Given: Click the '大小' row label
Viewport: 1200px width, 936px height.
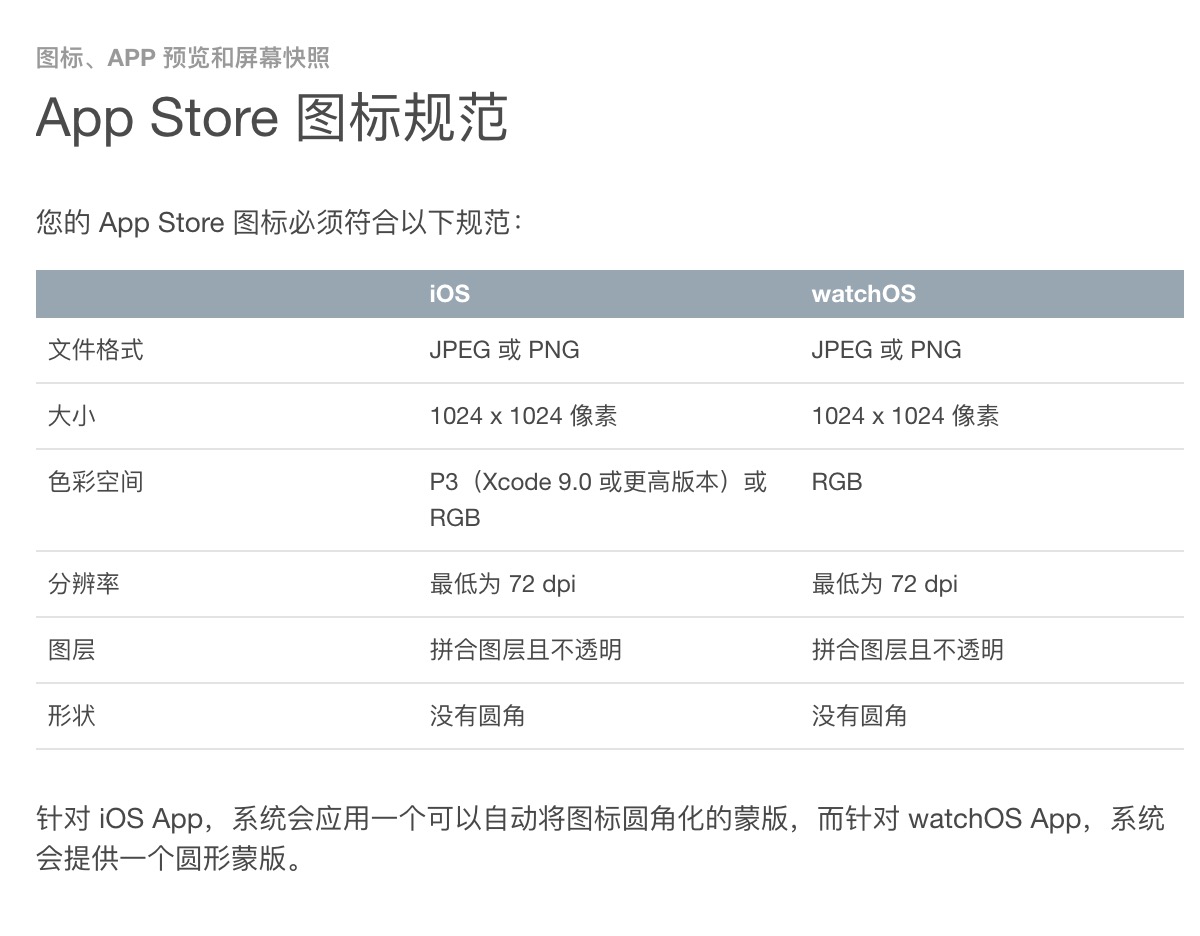Looking at the screenshot, I should coord(72,416).
